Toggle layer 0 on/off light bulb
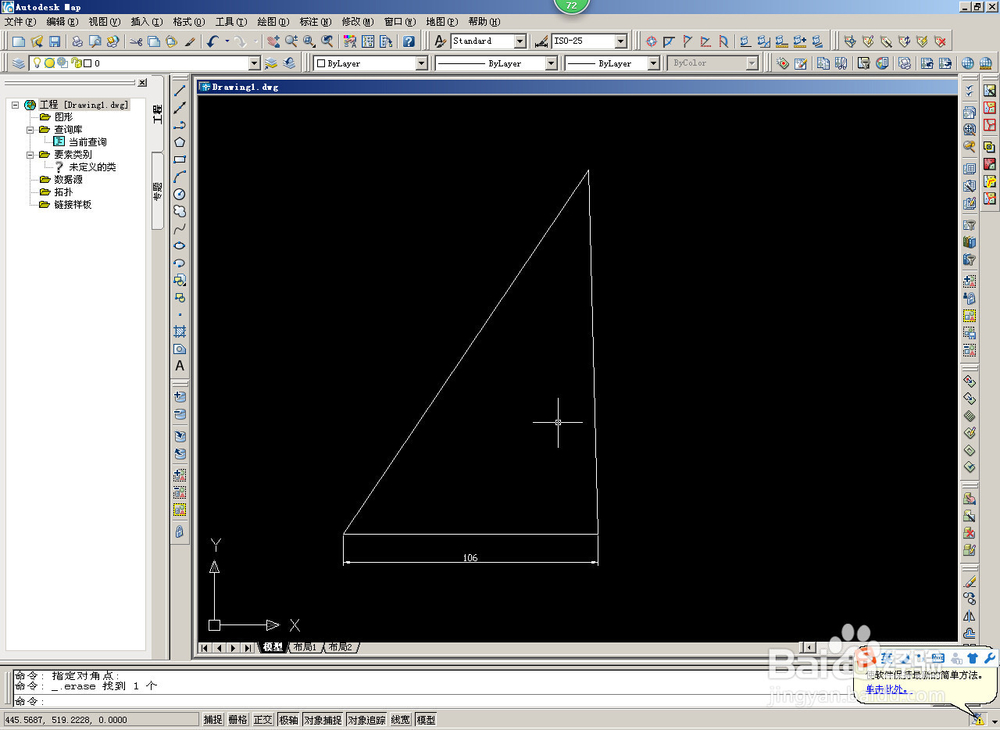 (x=37, y=62)
